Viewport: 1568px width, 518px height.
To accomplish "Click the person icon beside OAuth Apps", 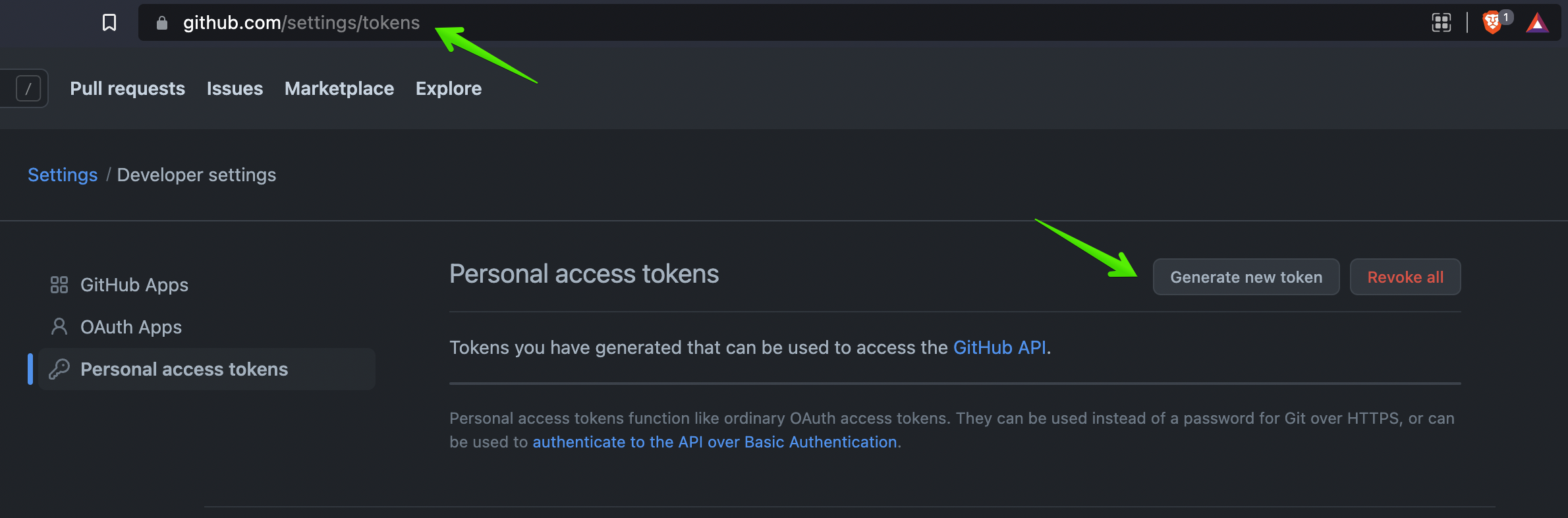I will click(59, 327).
